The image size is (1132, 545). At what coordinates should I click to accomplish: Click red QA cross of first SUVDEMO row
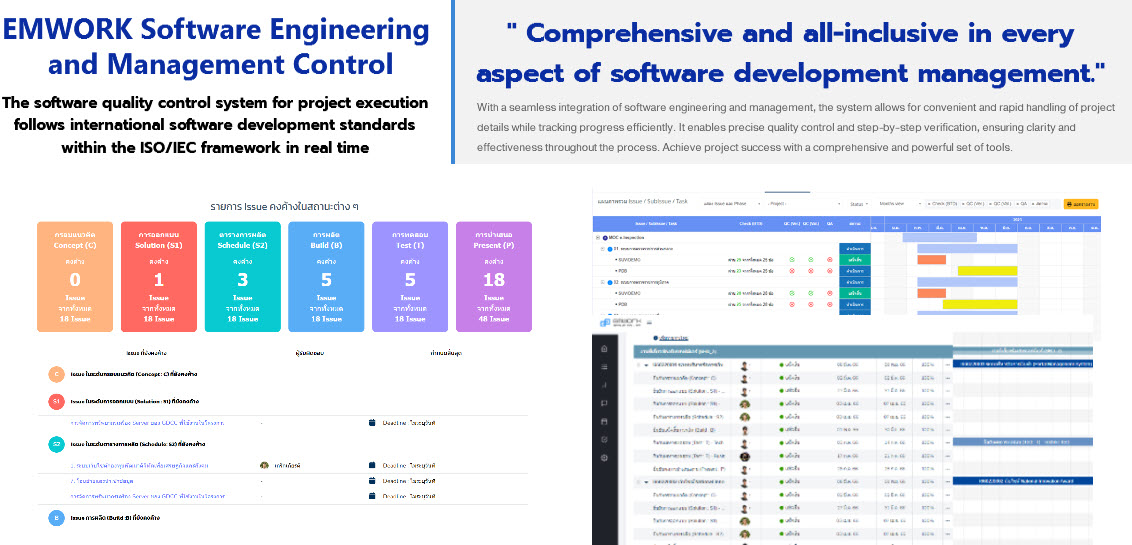[x=830, y=259]
